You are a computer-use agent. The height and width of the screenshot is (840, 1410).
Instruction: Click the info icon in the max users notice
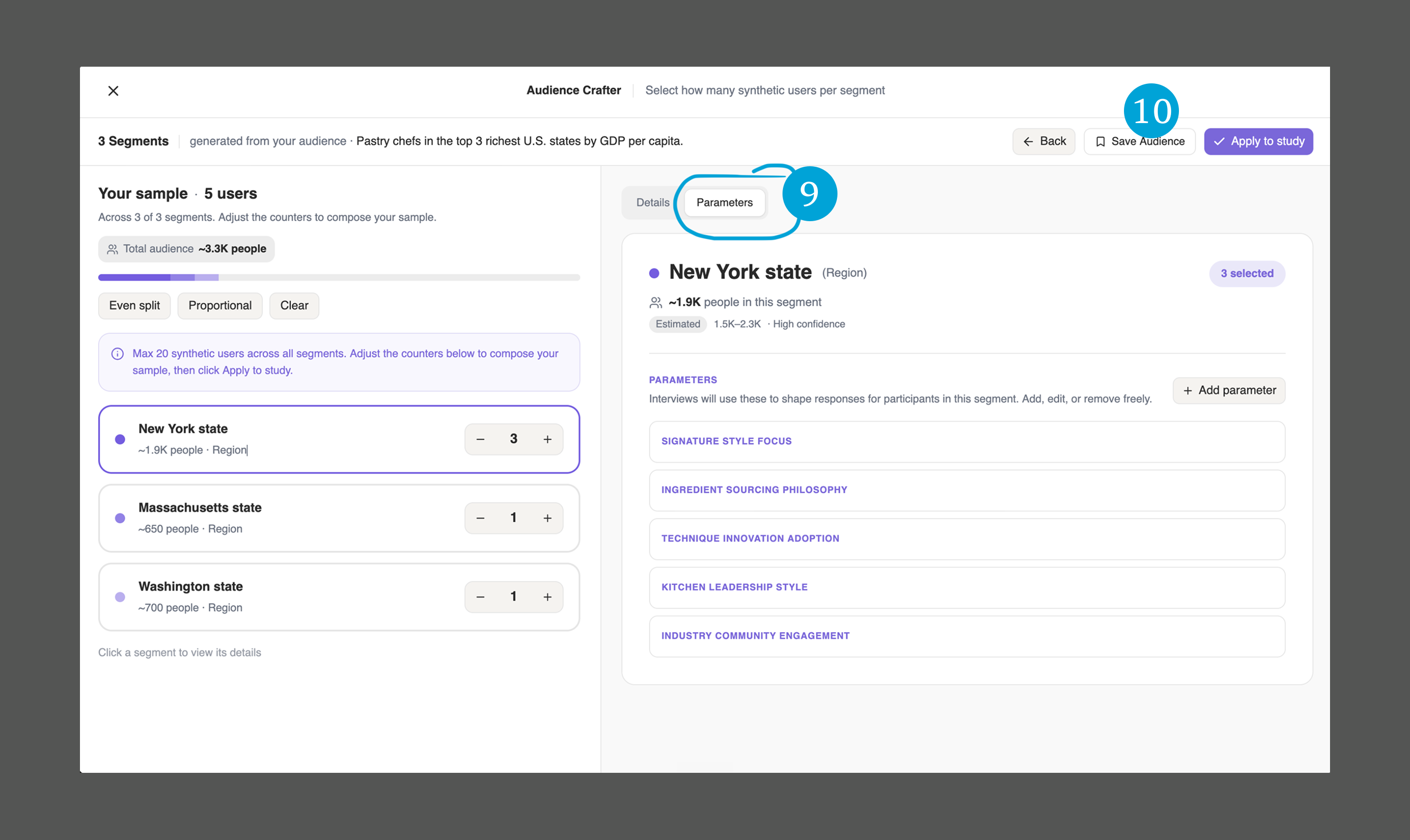[x=117, y=354]
